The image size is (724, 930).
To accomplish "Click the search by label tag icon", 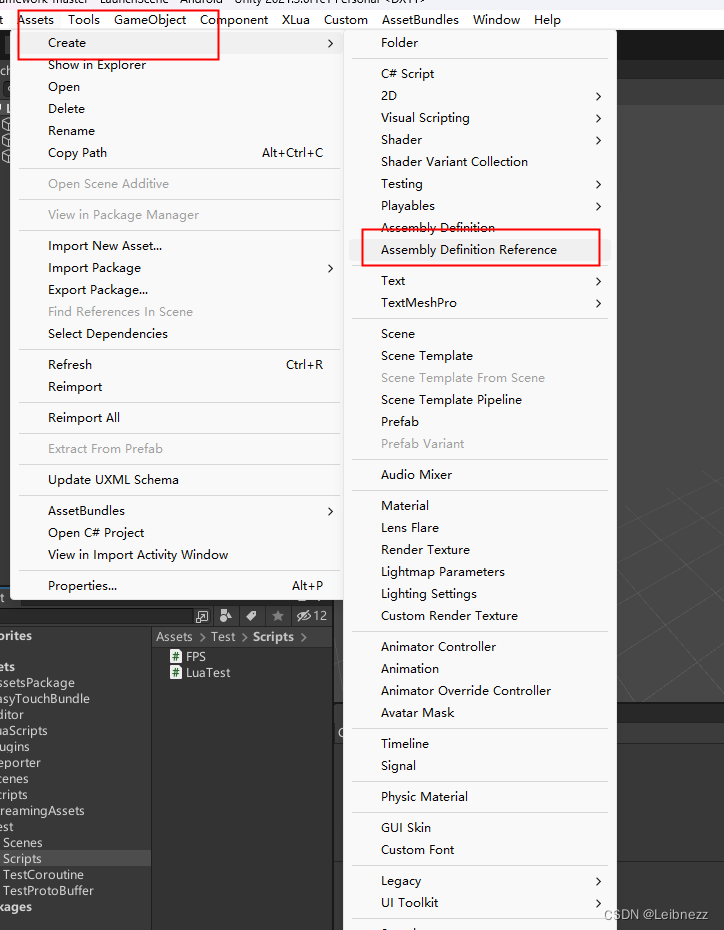I will click(x=251, y=616).
